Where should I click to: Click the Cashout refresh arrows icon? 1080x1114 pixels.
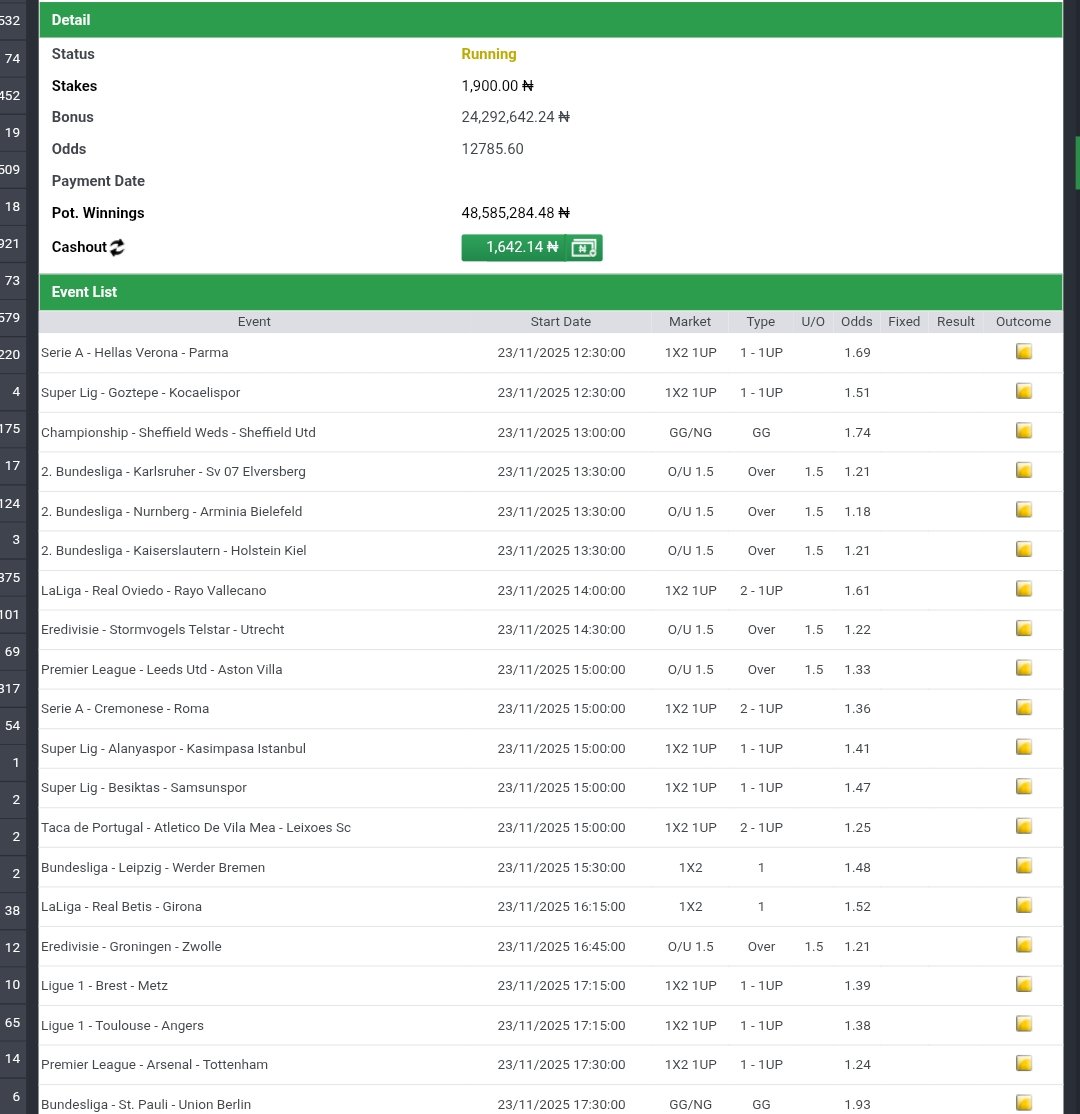(117, 247)
